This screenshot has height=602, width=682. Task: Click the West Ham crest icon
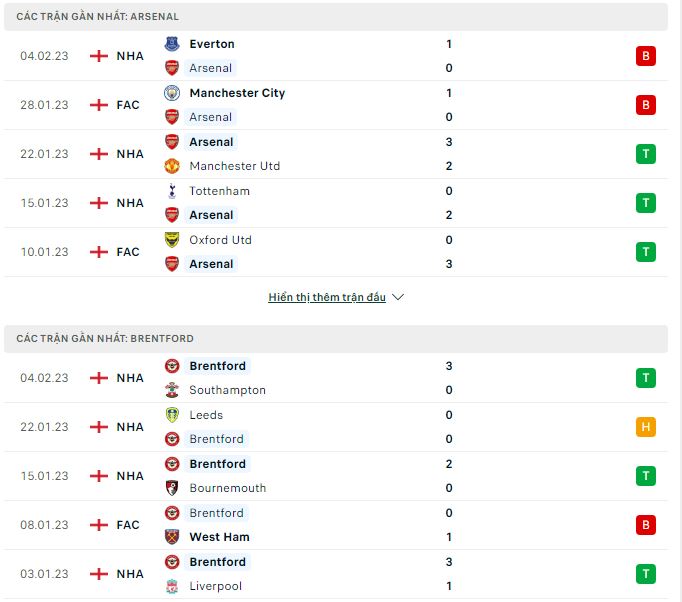coord(172,537)
